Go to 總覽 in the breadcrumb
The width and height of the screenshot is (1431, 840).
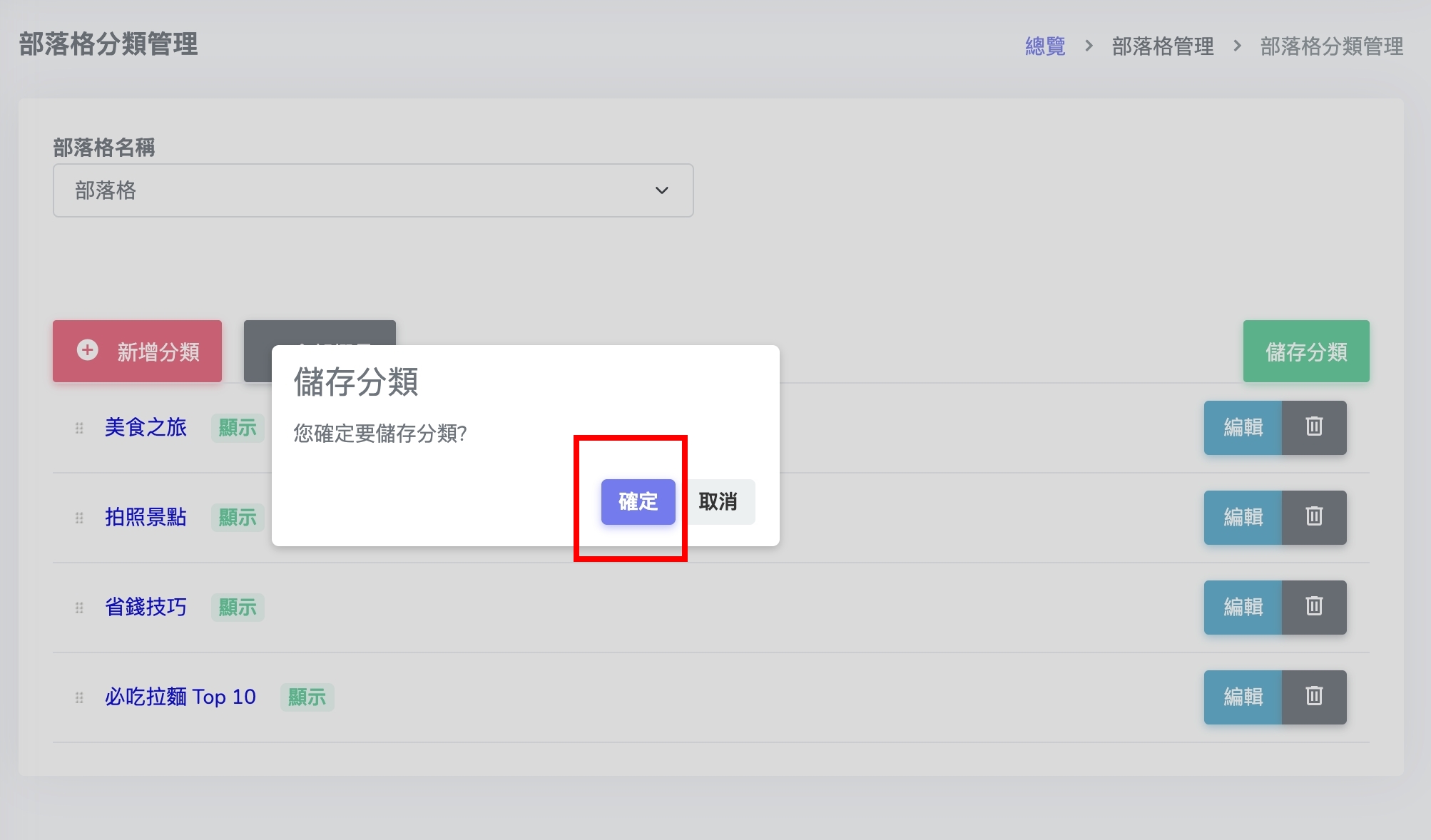tap(1045, 46)
